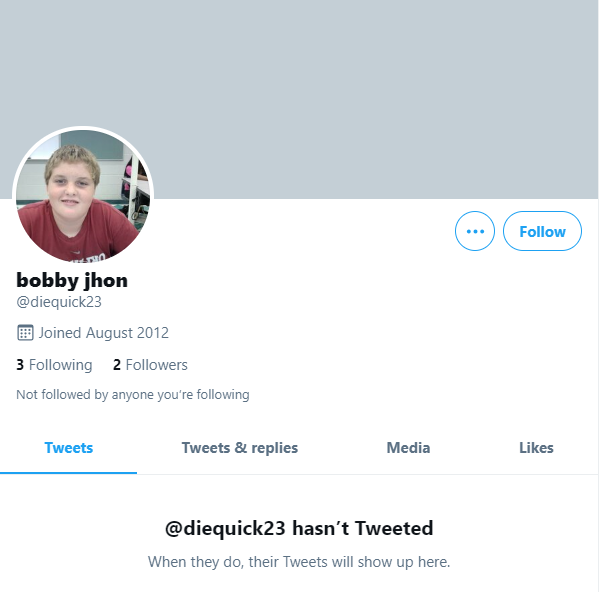Follow the @diequick23 account

542,231
